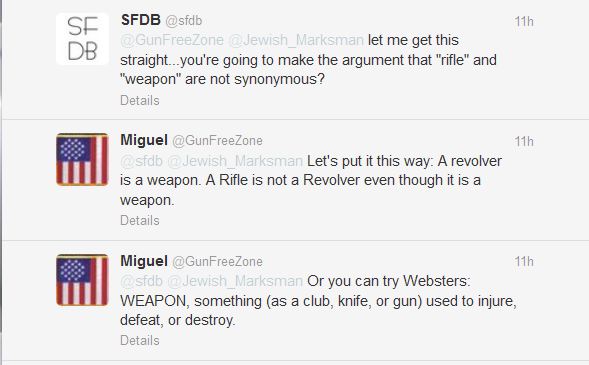
Task: Expand Details under SFDB's tweet
Action: tap(140, 101)
